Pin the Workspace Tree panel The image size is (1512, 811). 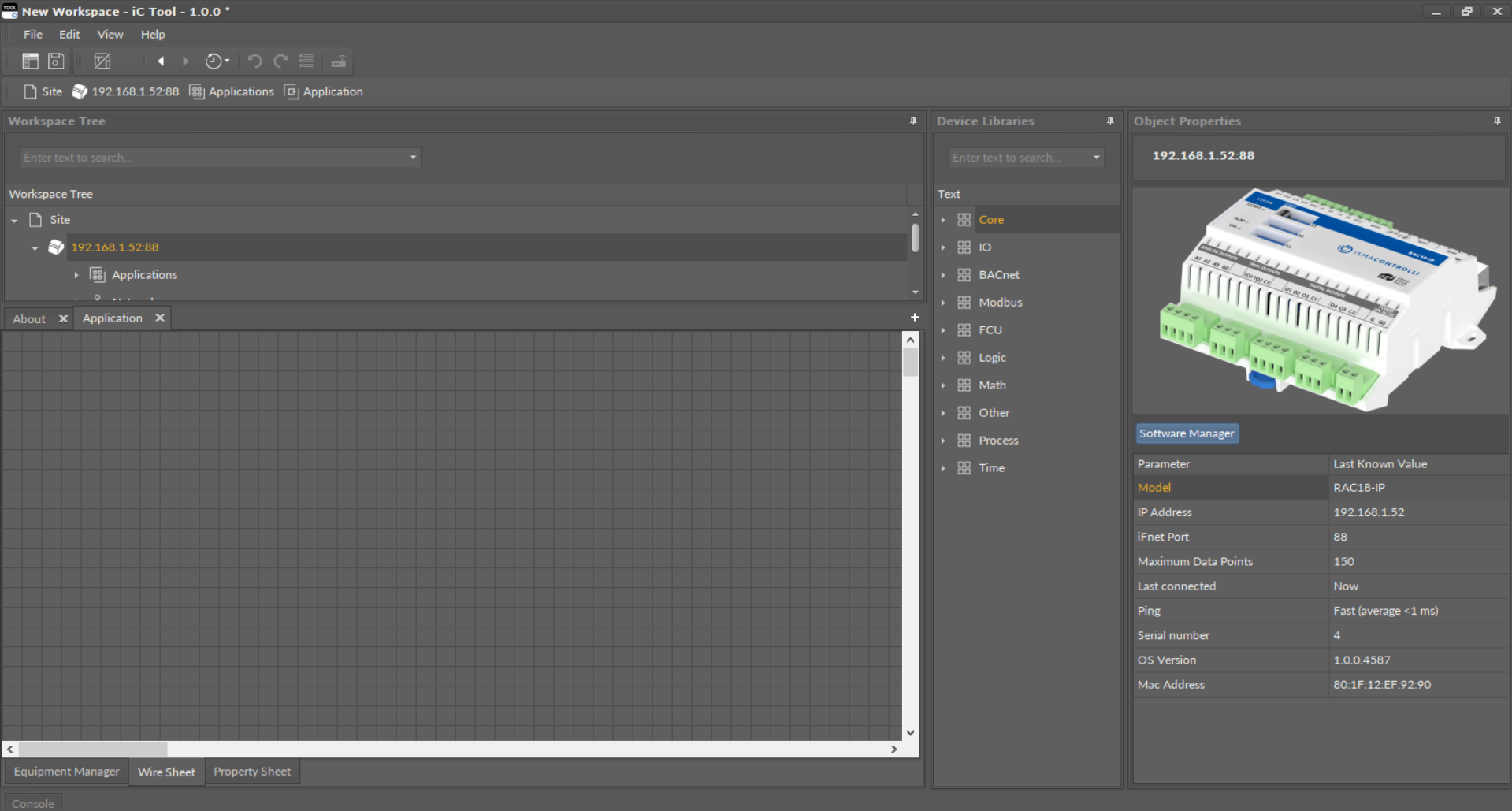coord(913,121)
